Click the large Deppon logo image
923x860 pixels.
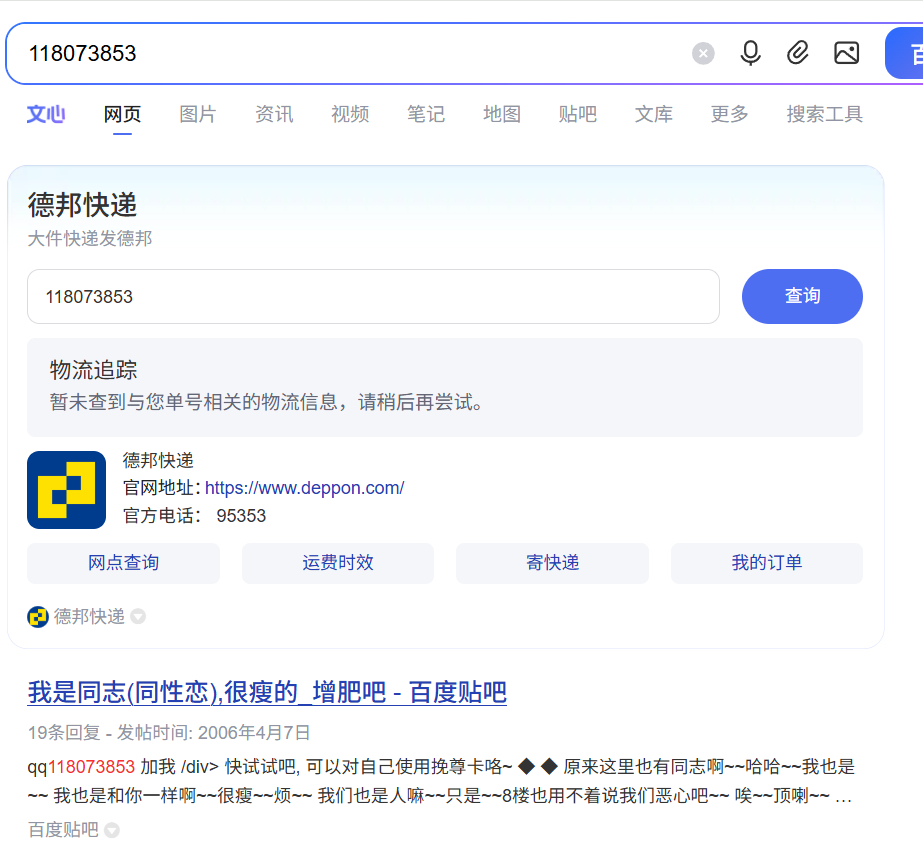click(67, 490)
